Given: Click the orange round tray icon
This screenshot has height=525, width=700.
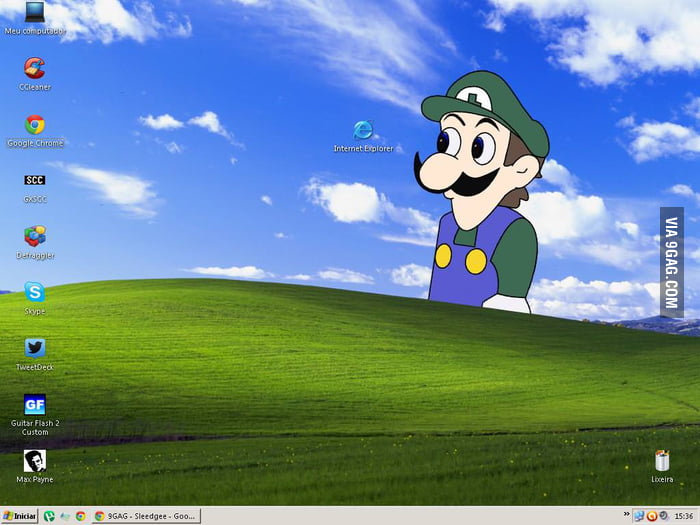Looking at the screenshot, I should [652, 517].
